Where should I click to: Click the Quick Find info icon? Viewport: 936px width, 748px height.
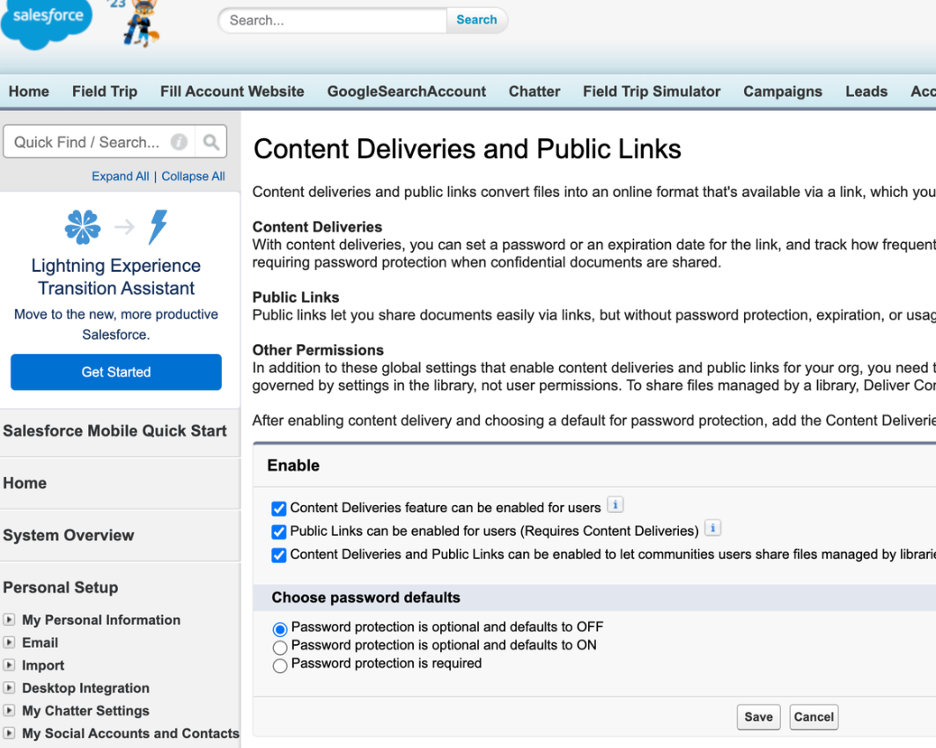(x=179, y=141)
